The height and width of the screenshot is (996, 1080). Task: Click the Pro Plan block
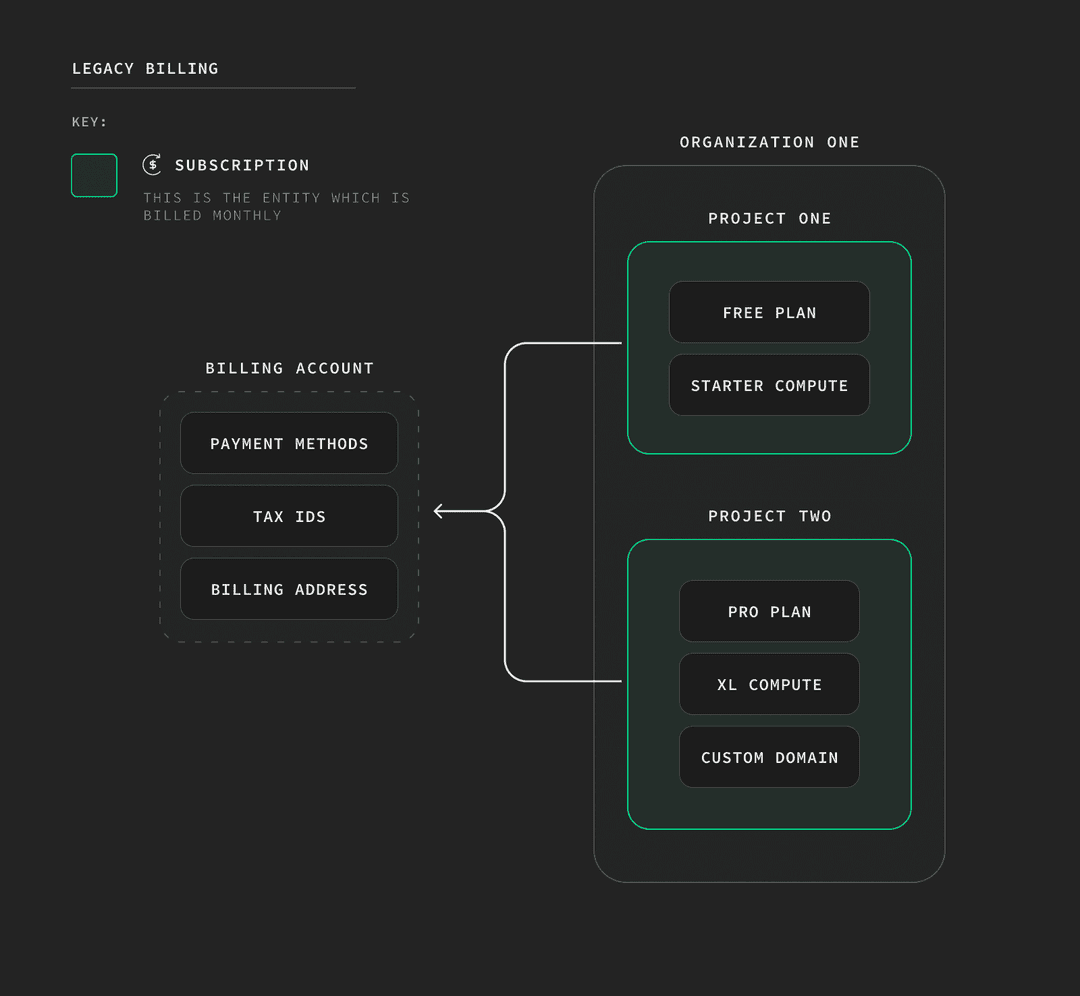[x=769, y=611]
